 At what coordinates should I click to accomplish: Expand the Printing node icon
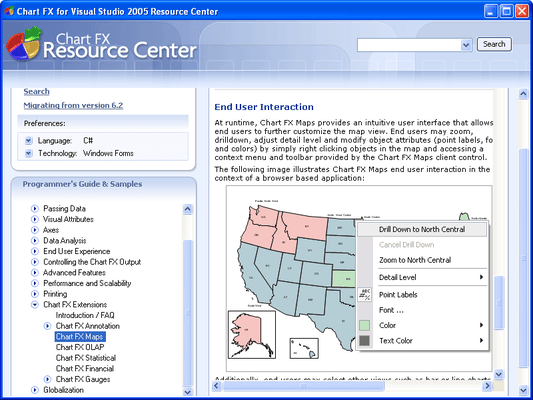tap(35, 294)
